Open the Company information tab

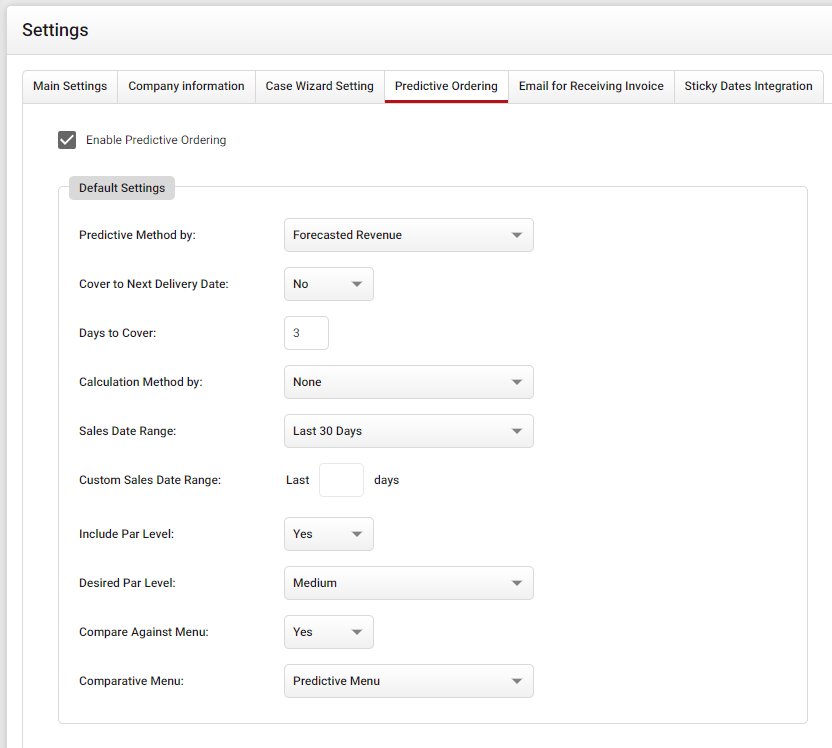pyautogui.click(x=186, y=86)
